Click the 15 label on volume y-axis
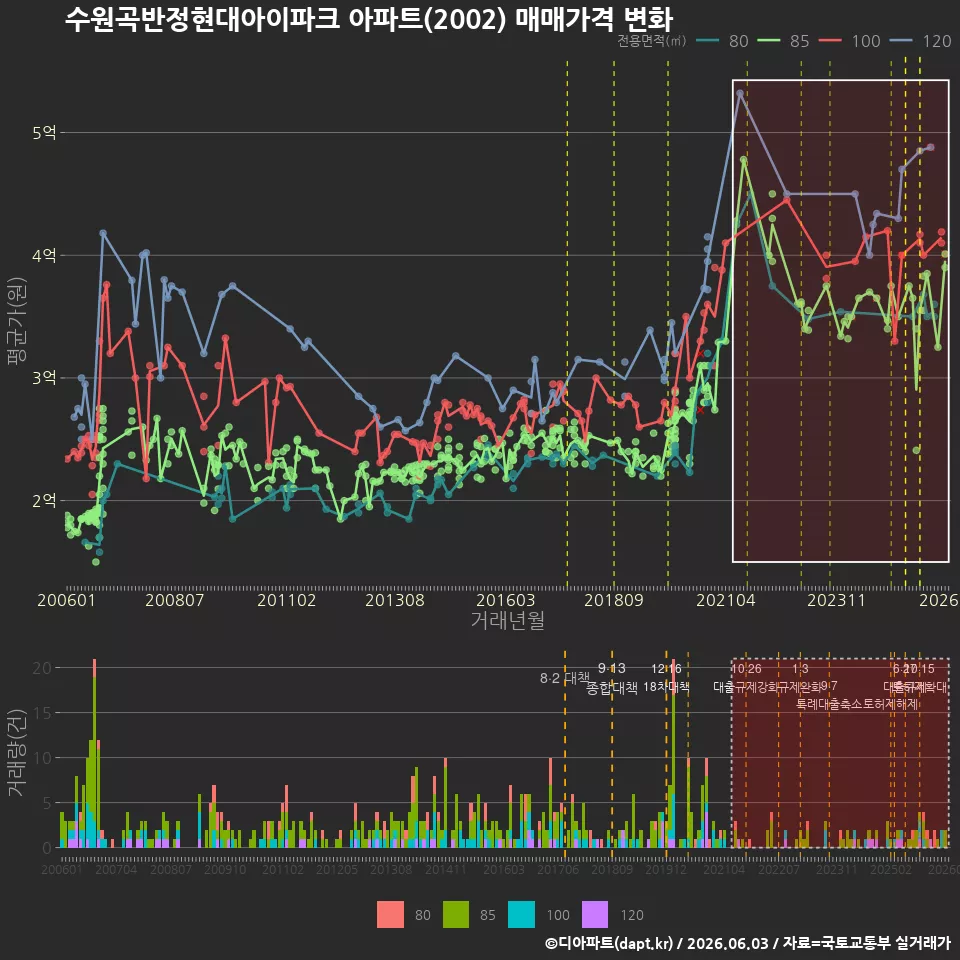This screenshot has width=960, height=960. [x=43, y=713]
